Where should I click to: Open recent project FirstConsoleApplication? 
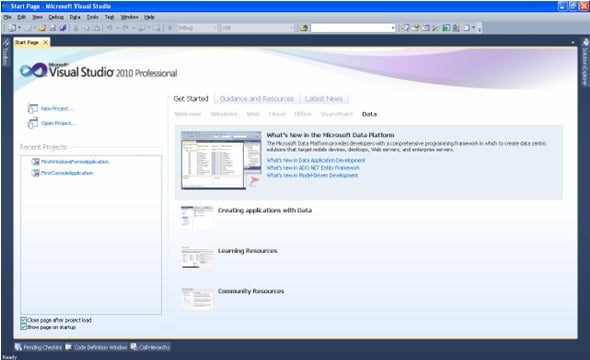pos(67,173)
